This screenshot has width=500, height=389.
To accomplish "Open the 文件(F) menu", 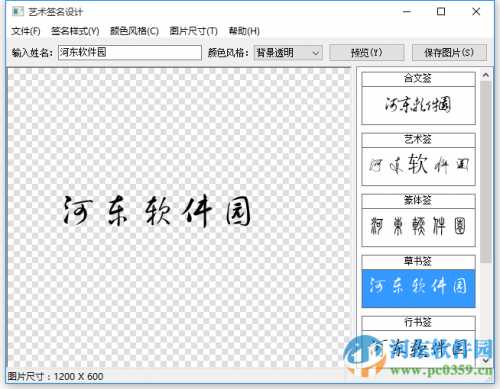I will click(26, 31).
